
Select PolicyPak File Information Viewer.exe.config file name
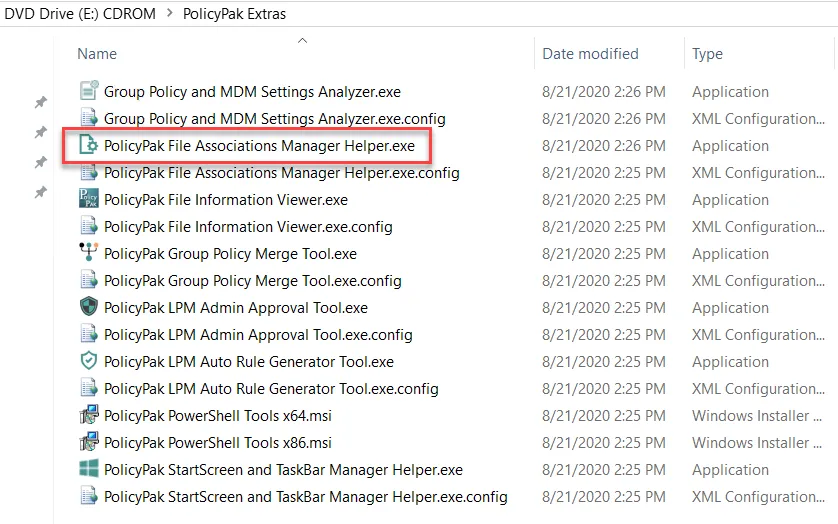[248, 227]
